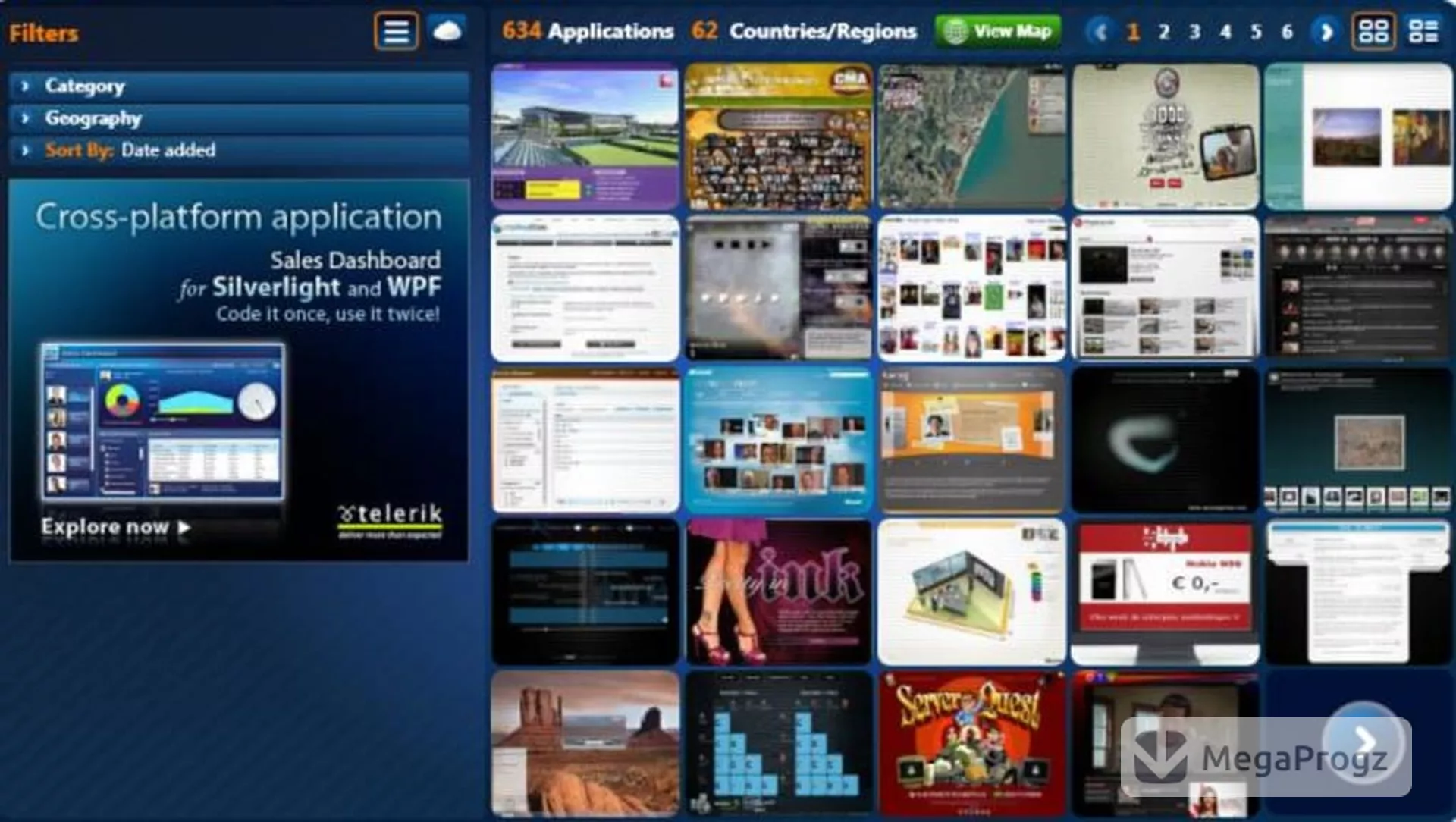Screen dimensions: 1456x822
Task: Open the dark blue bars thumbnail
Action: click(x=585, y=592)
